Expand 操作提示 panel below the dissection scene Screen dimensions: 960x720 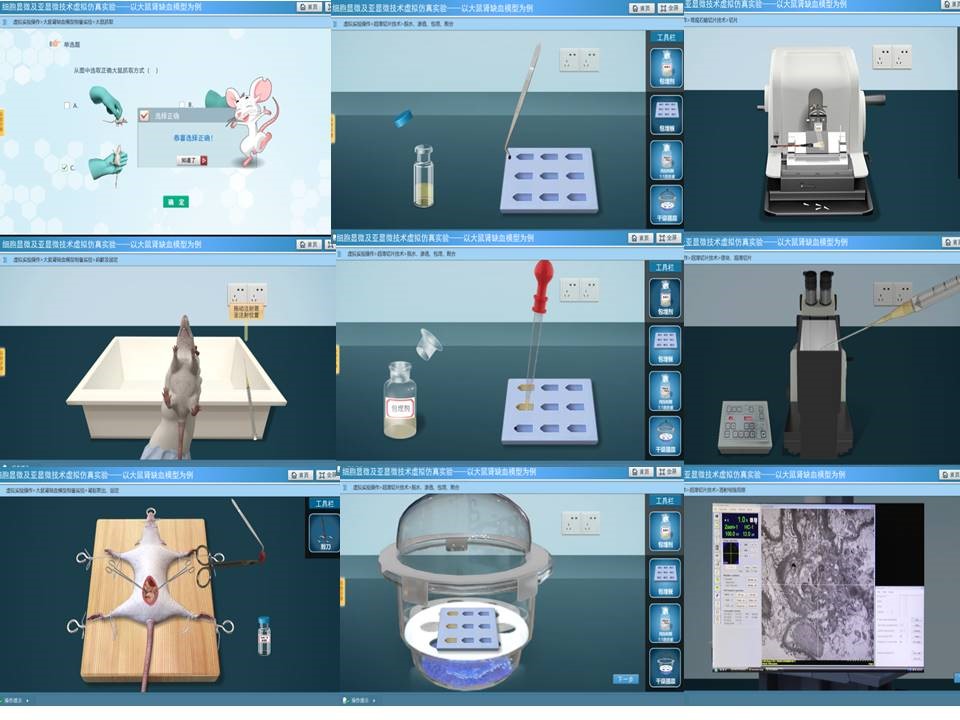coord(16,700)
